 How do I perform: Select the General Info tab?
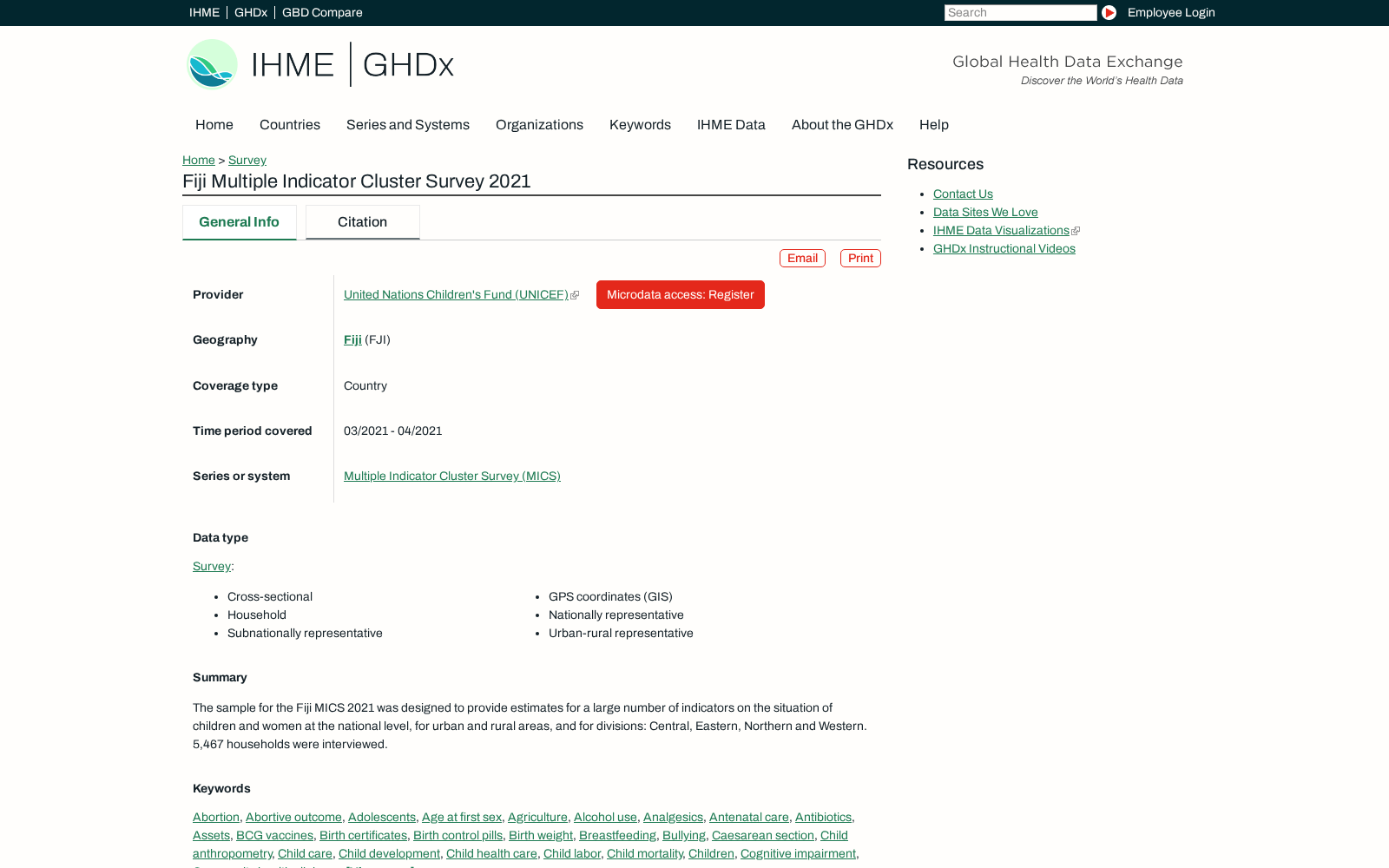tap(240, 222)
